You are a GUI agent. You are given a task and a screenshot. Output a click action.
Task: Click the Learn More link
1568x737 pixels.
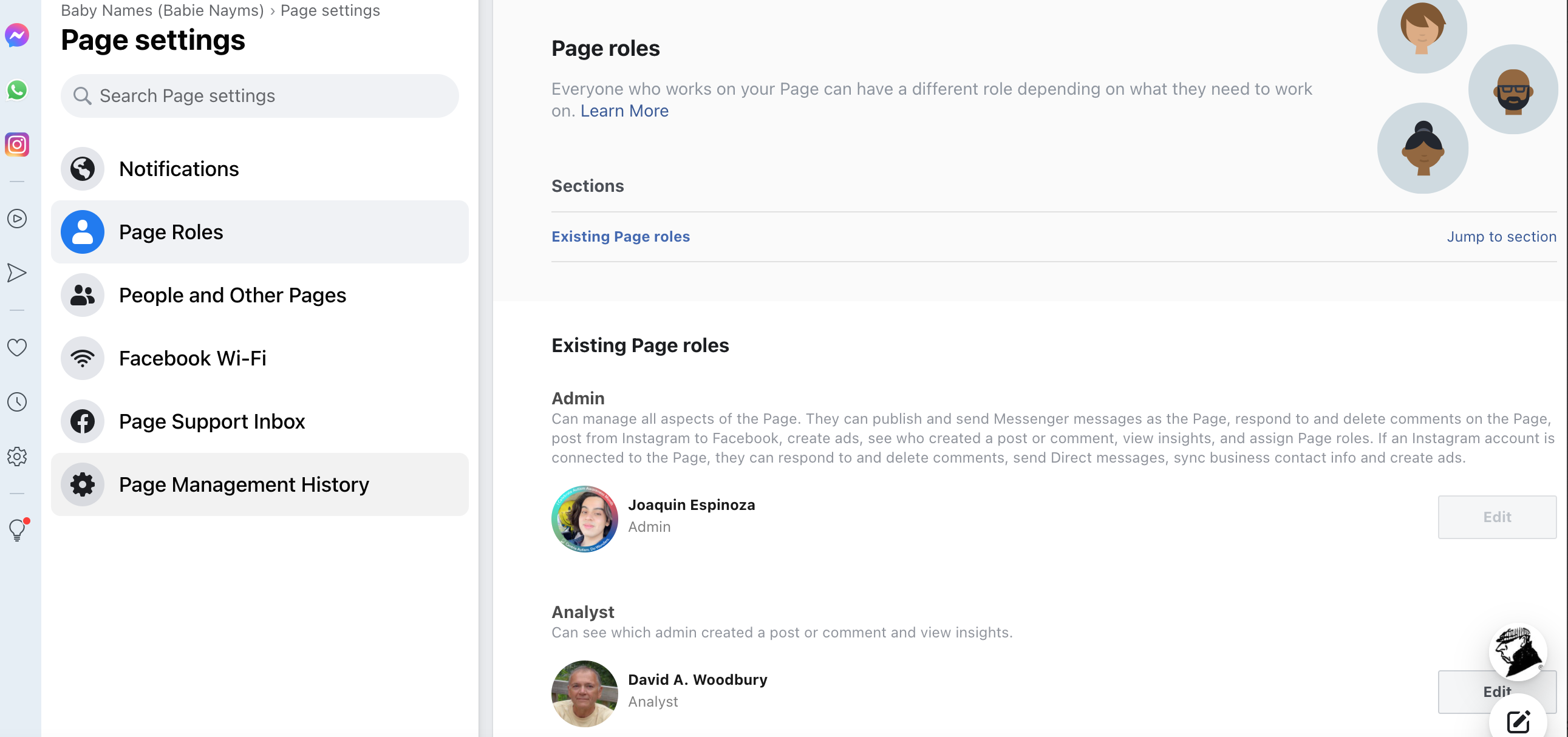(x=624, y=110)
